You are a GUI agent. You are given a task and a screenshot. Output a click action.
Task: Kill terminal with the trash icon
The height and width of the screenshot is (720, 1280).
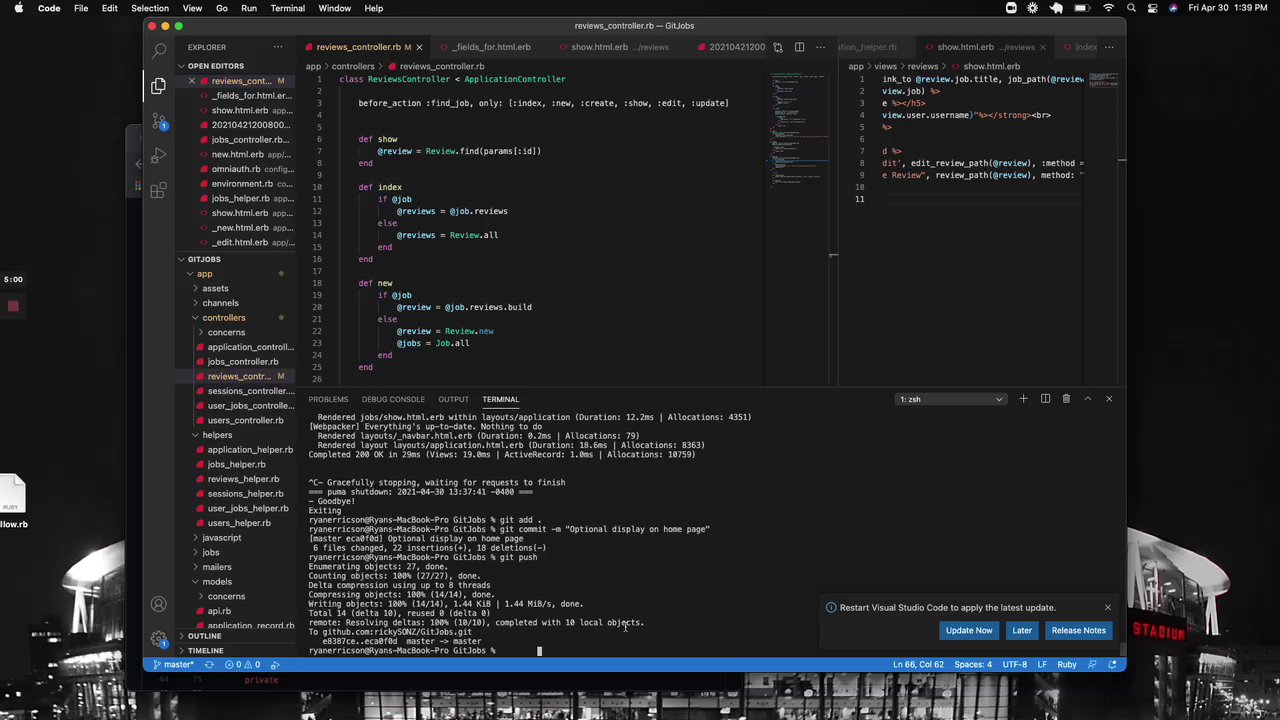point(1066,399)
